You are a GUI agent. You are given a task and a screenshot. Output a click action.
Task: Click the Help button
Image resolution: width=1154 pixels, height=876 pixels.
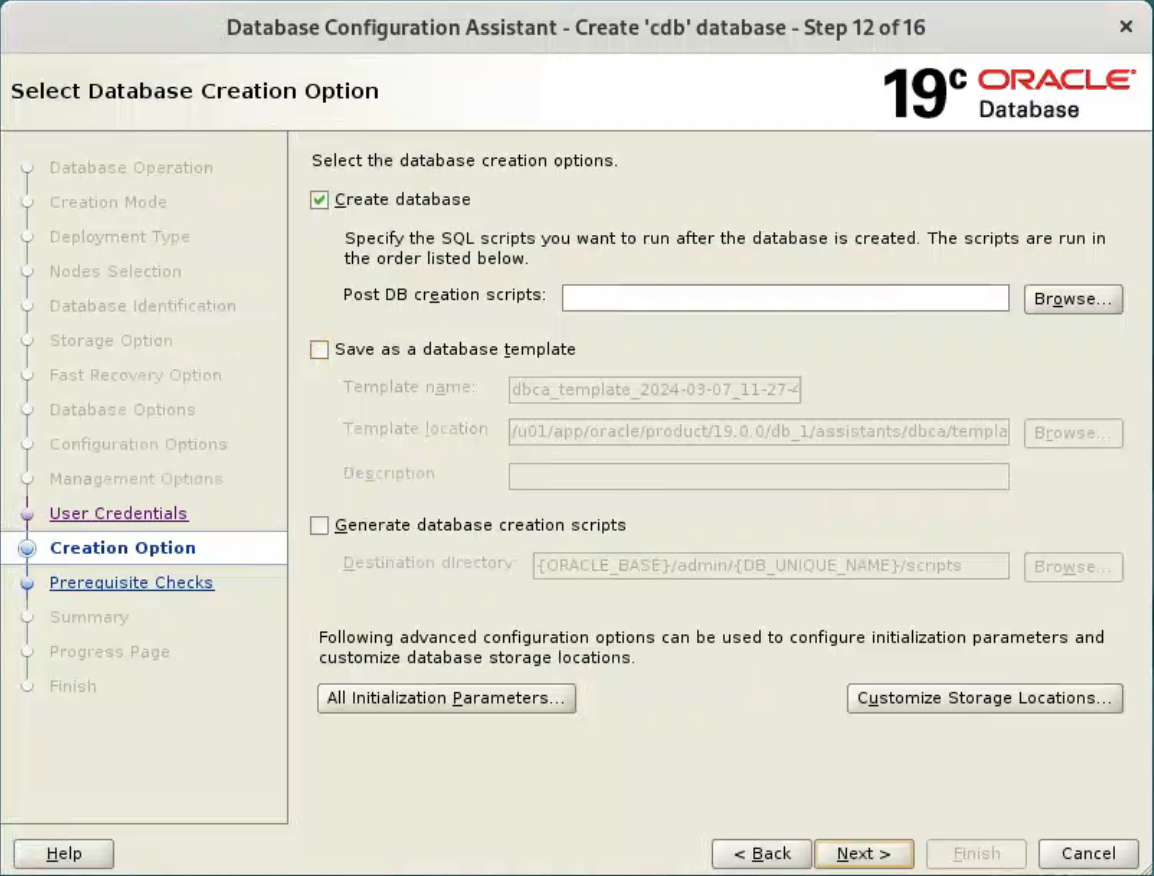63,853
